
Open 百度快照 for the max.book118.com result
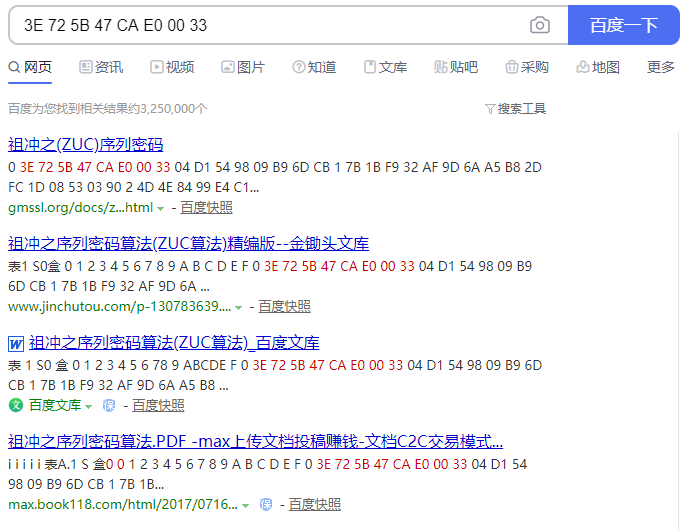tap(315, 504)
